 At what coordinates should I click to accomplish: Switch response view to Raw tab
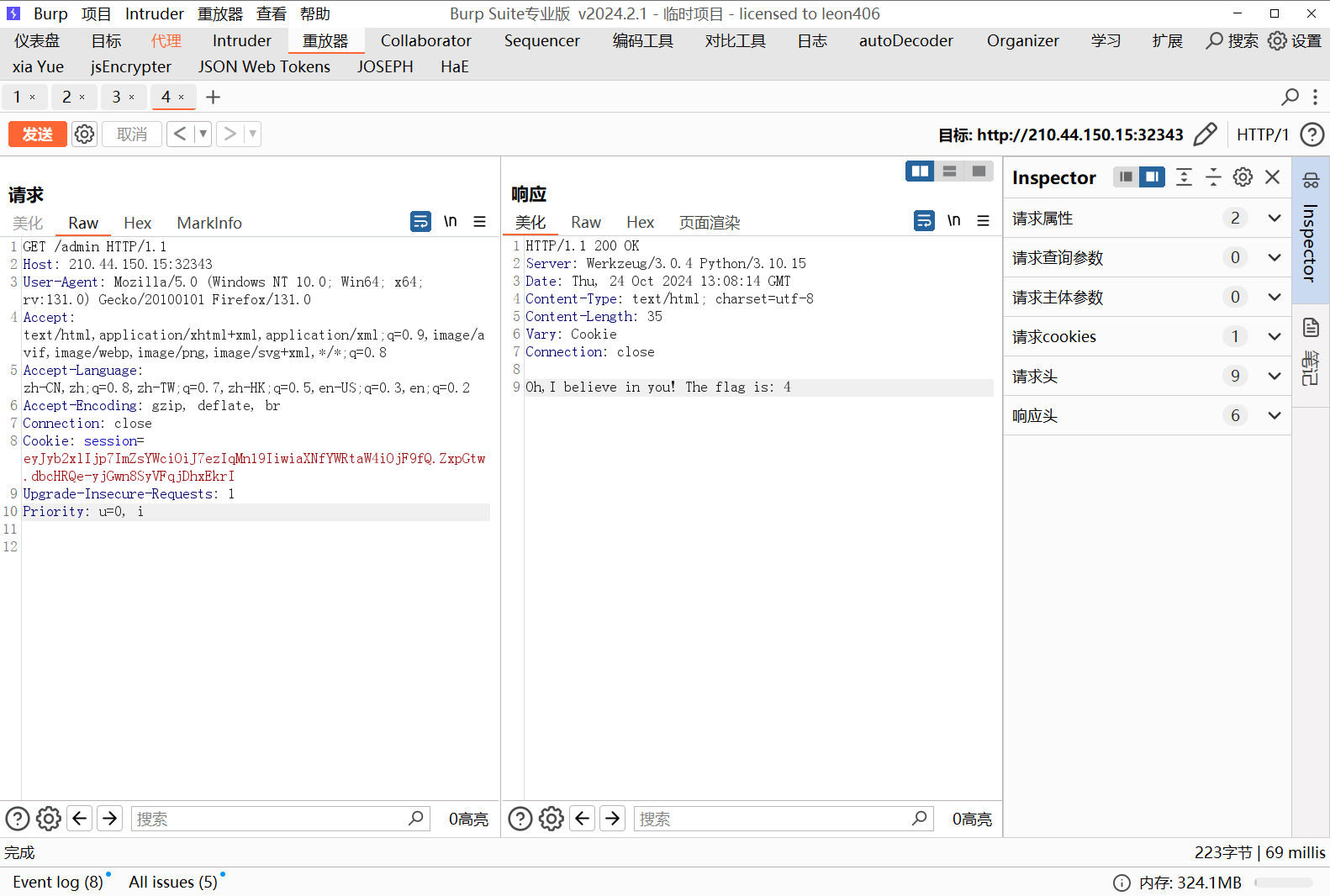tap(586, 222)
